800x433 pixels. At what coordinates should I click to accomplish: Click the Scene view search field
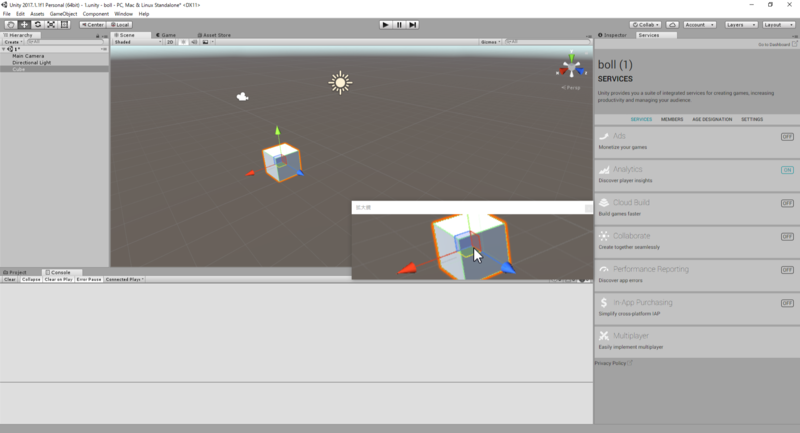click(x=545, y=42)
